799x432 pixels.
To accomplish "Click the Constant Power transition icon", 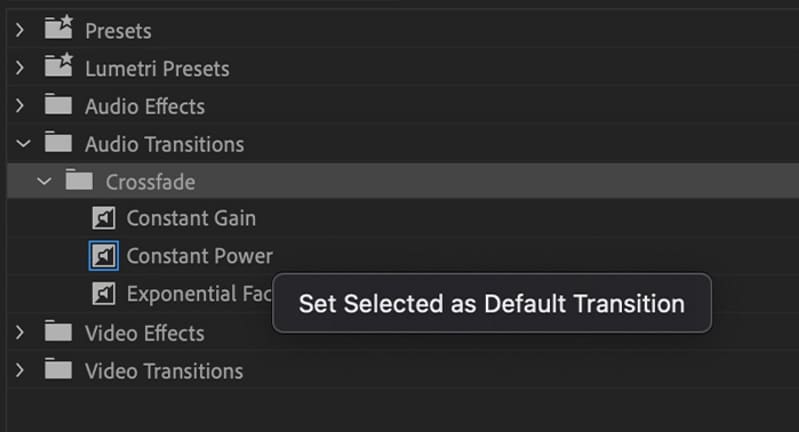I will click(x=104, y=257).
